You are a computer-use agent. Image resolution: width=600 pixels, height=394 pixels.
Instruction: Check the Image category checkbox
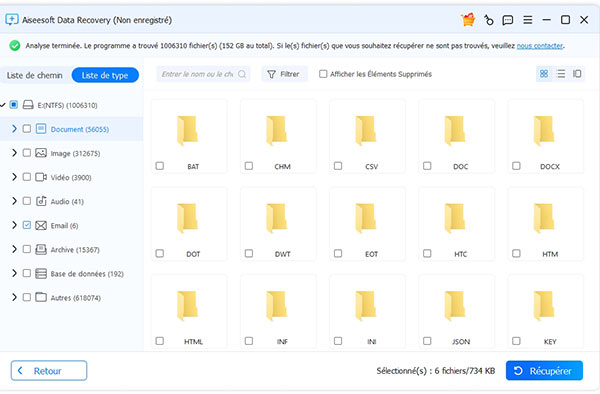pyautogui.click(x=26, y=153)
